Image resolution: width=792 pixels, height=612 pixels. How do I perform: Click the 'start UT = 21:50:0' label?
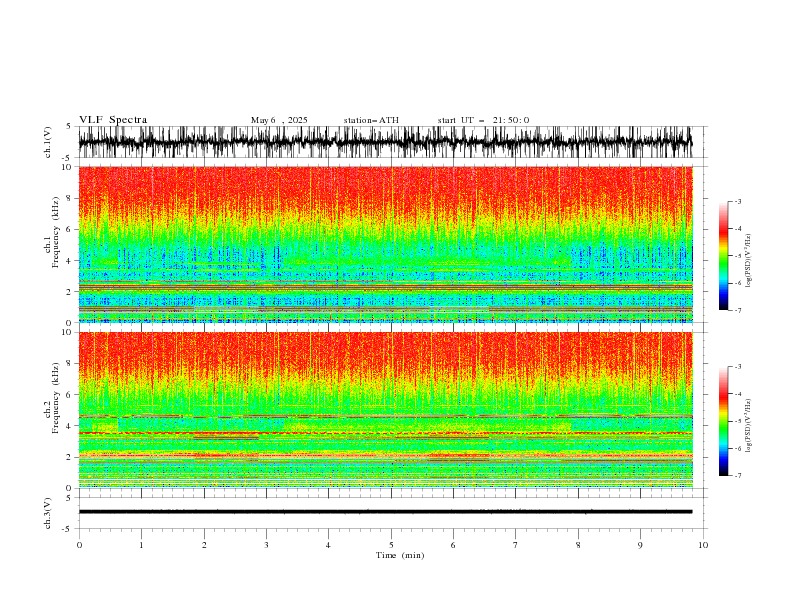(483, 120)
